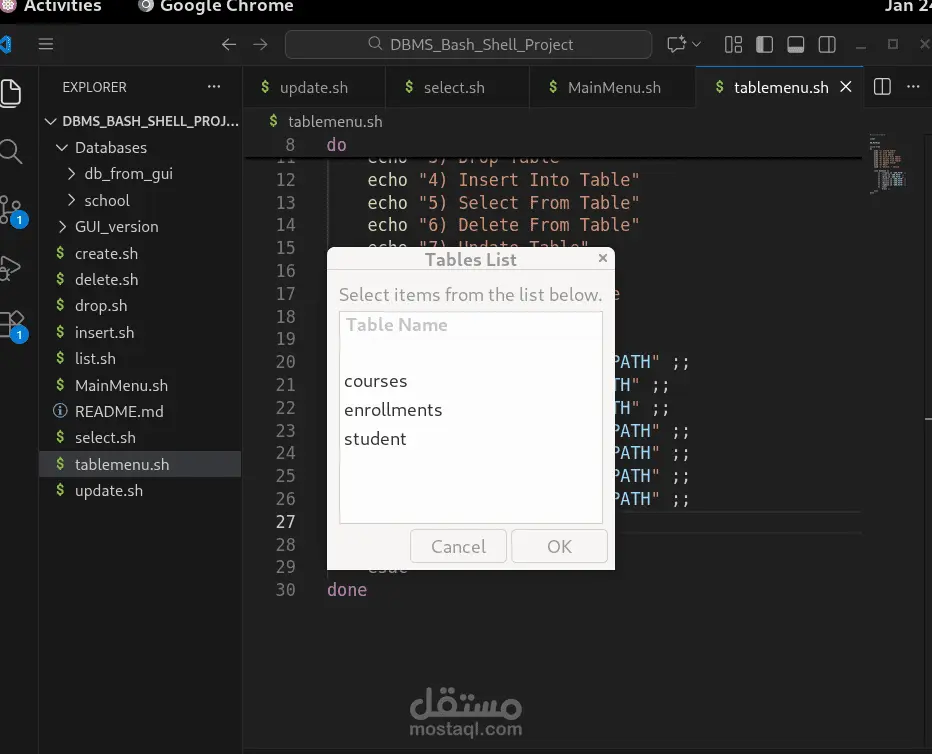Switch to the select.sh tab
This screenshot has width=932, height=754.
tap(456, 87)
